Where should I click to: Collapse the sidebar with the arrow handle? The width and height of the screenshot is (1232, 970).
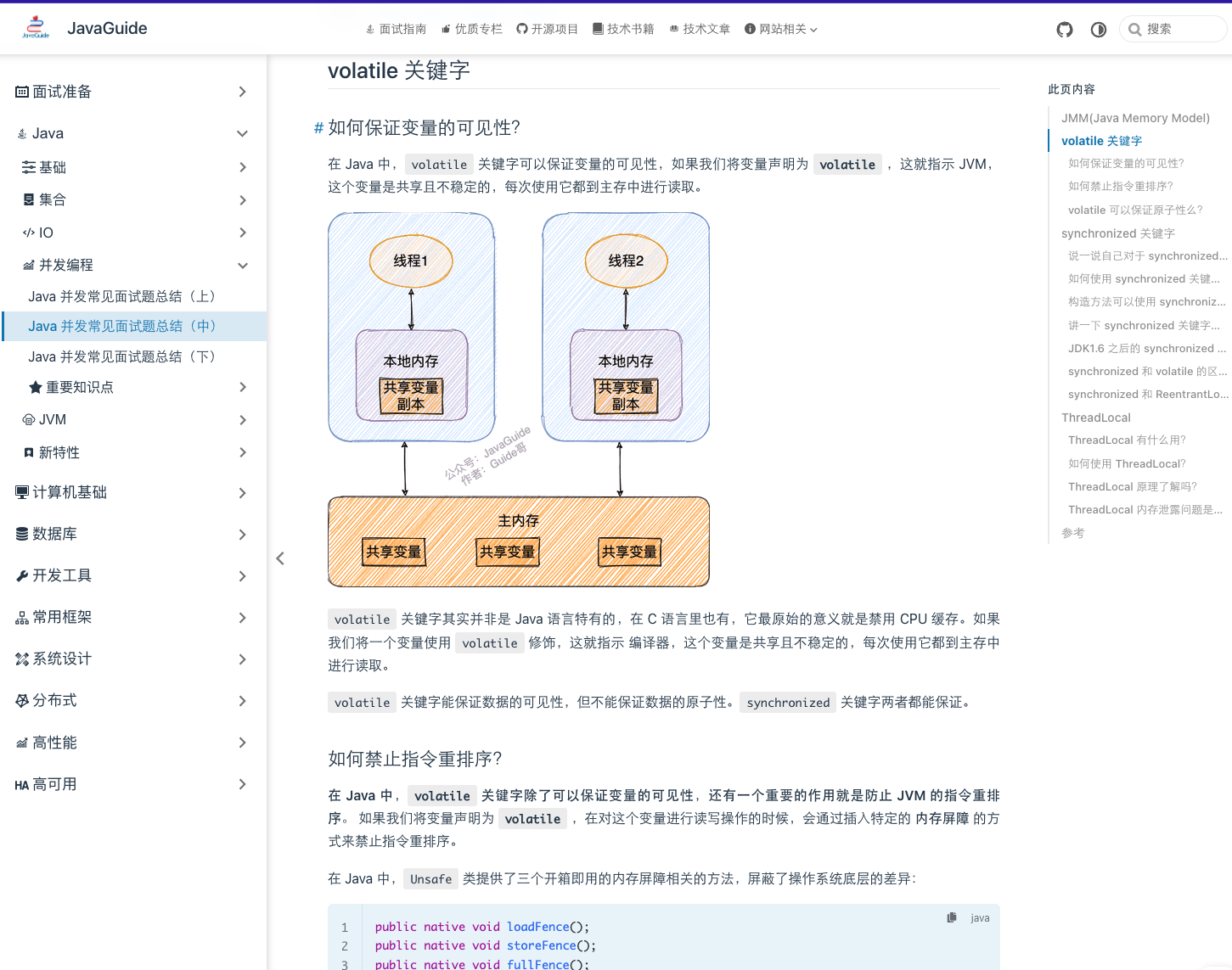[280, 558]
